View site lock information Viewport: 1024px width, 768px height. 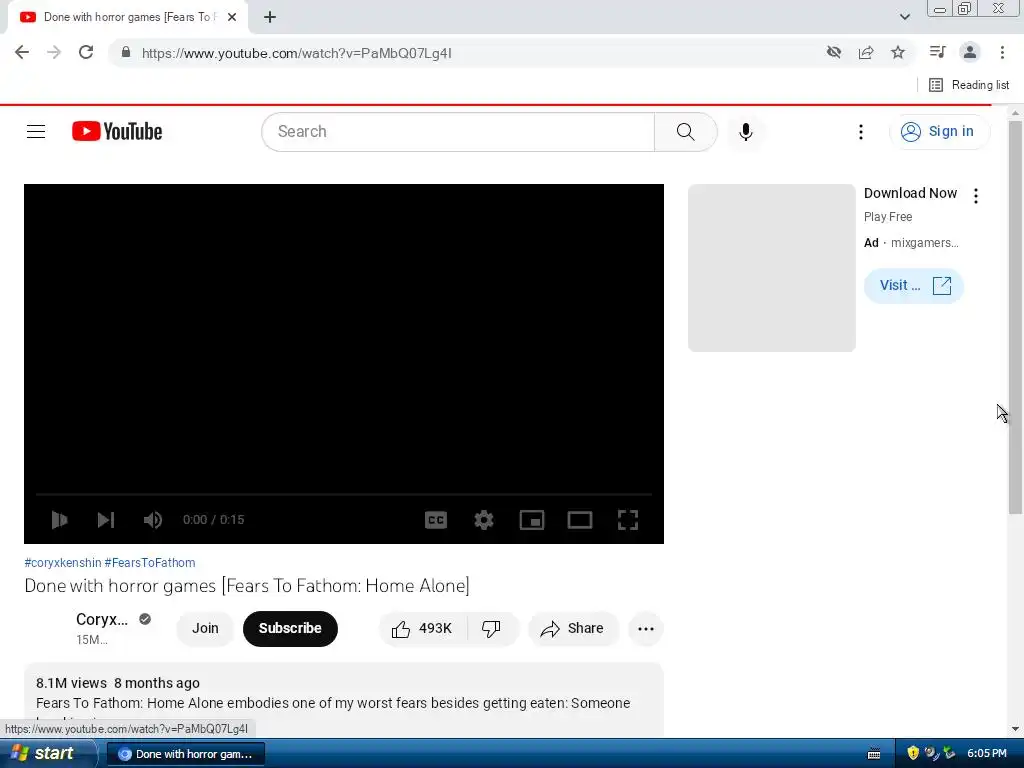pos(126,52)
